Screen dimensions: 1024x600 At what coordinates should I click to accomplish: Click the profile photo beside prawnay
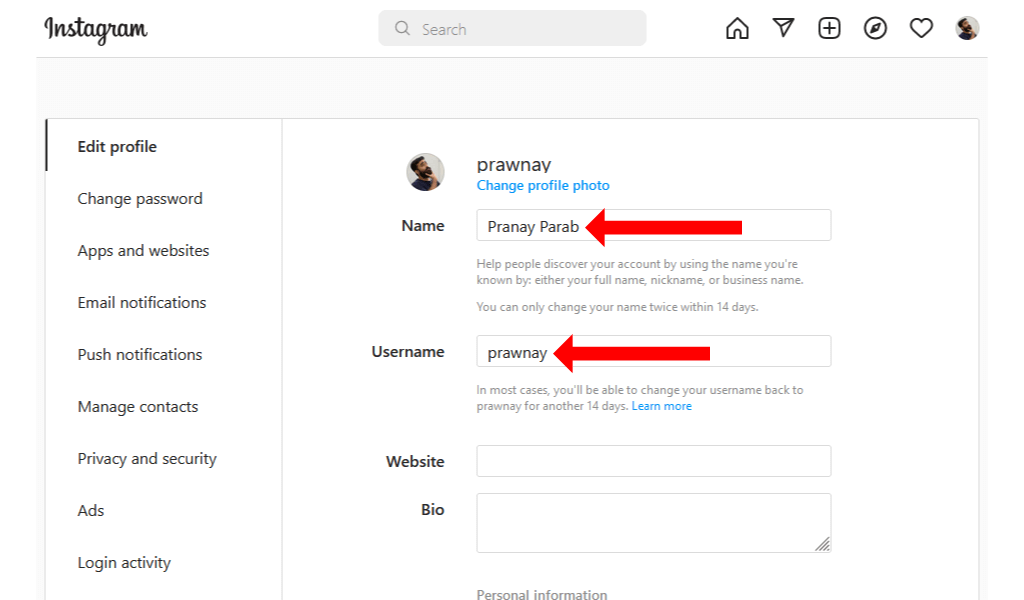point(425,172)
